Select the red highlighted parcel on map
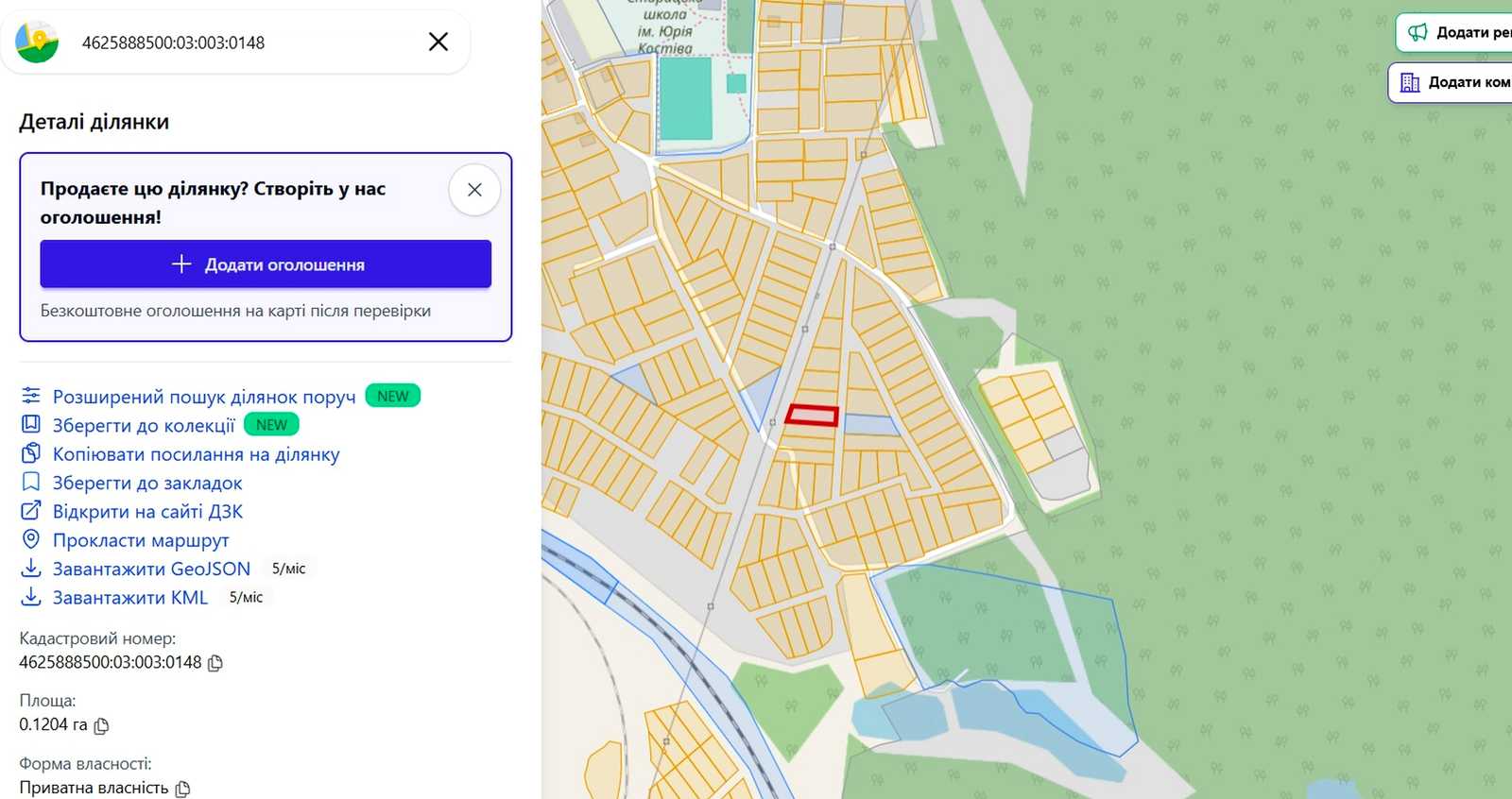 click(812, 415)
